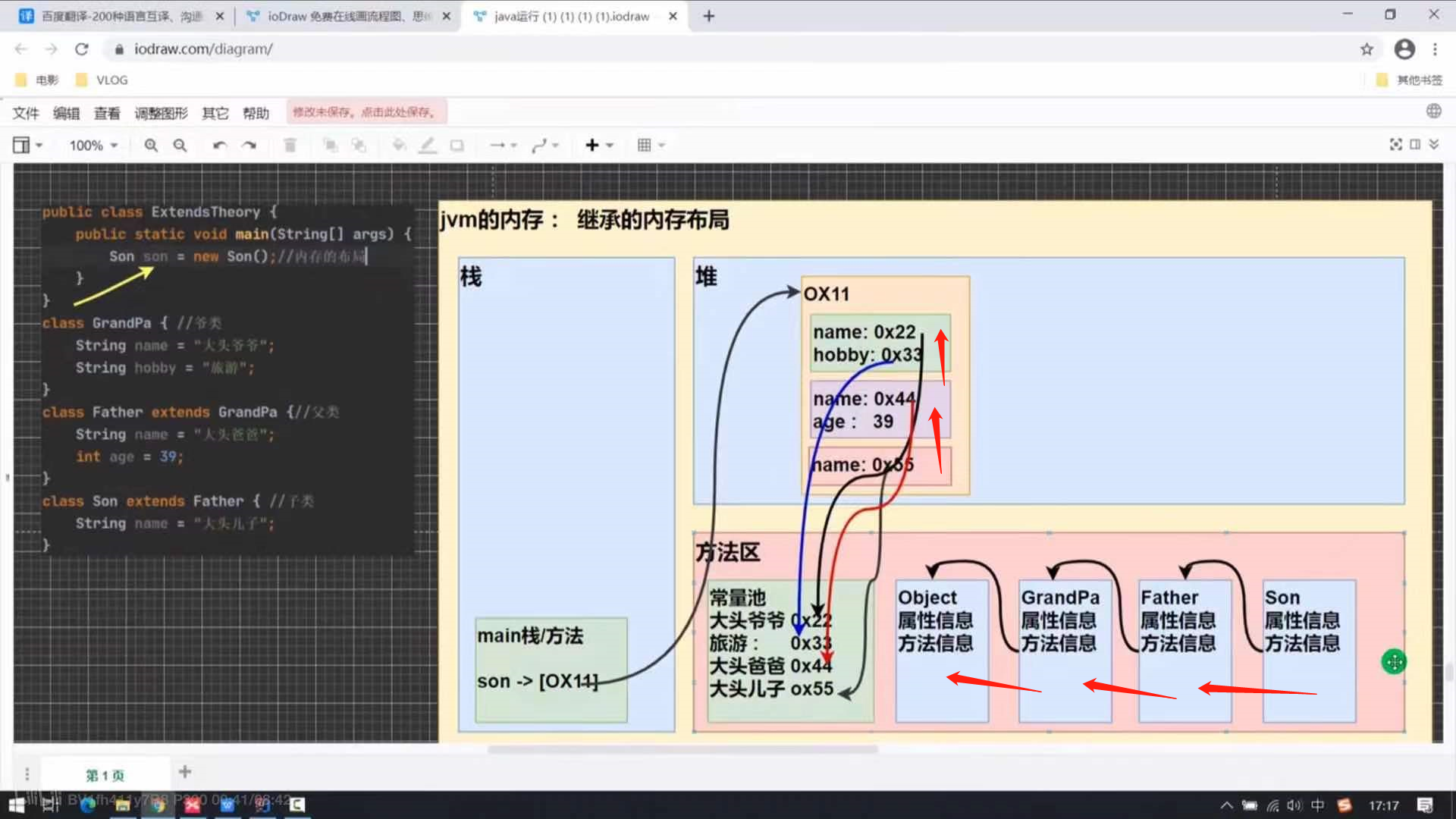The width and height of the screenshot is (1456, 819).
Task: Click the fill color bucket icon
Action: tap(399, 145)
